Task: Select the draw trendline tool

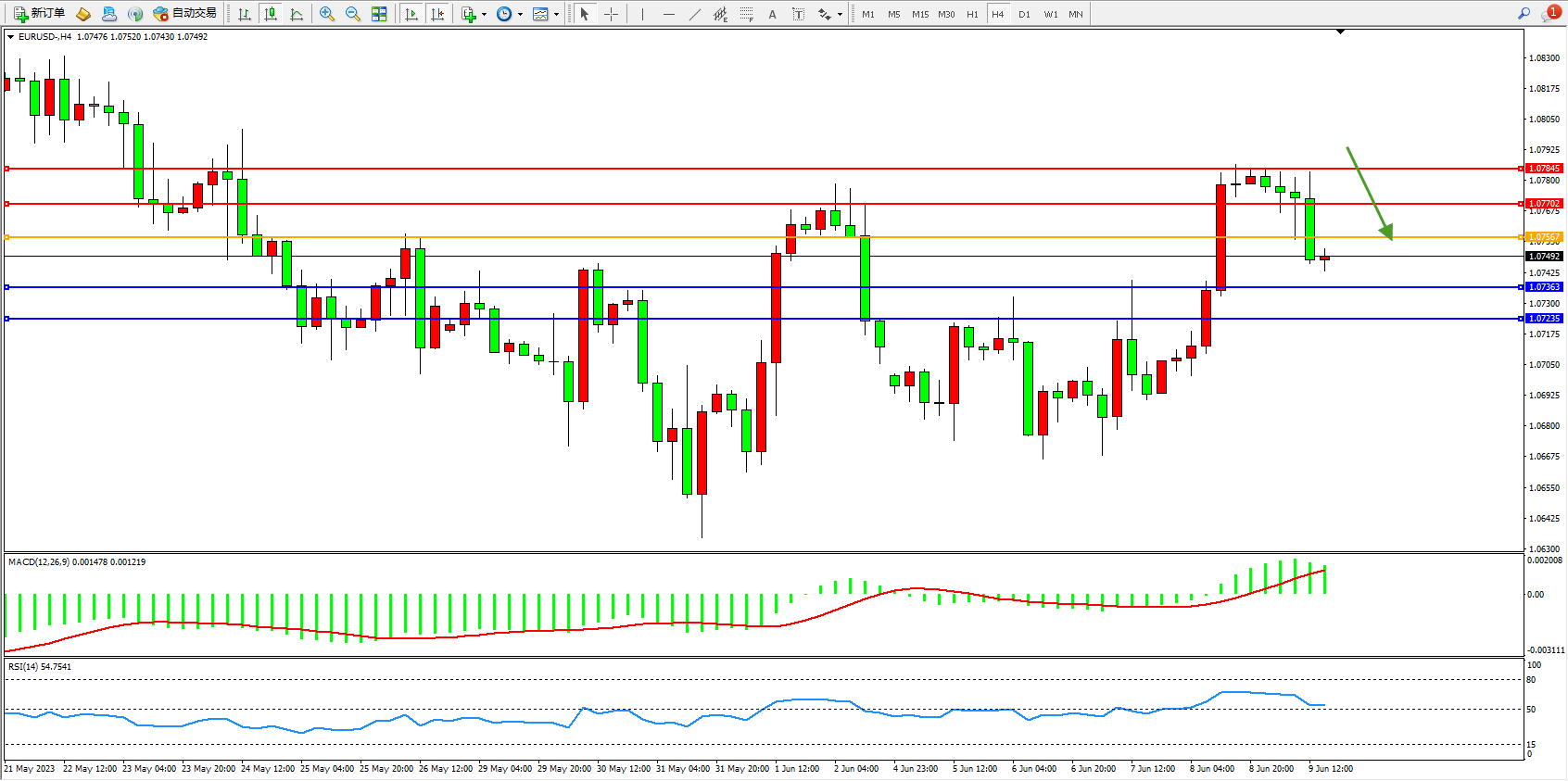Action: point(695,14)
